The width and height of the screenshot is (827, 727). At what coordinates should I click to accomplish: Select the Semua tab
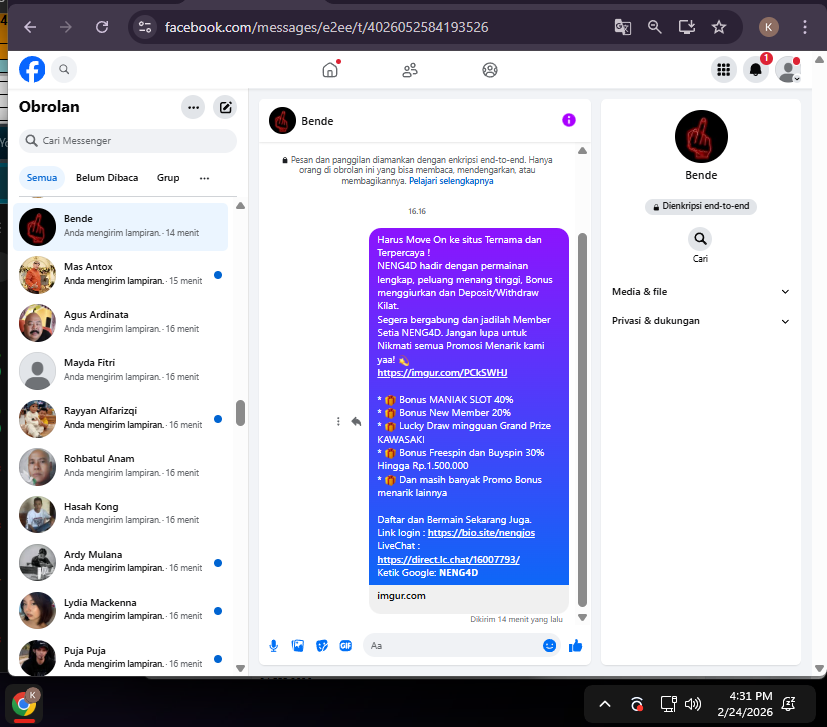coord(42,178)
